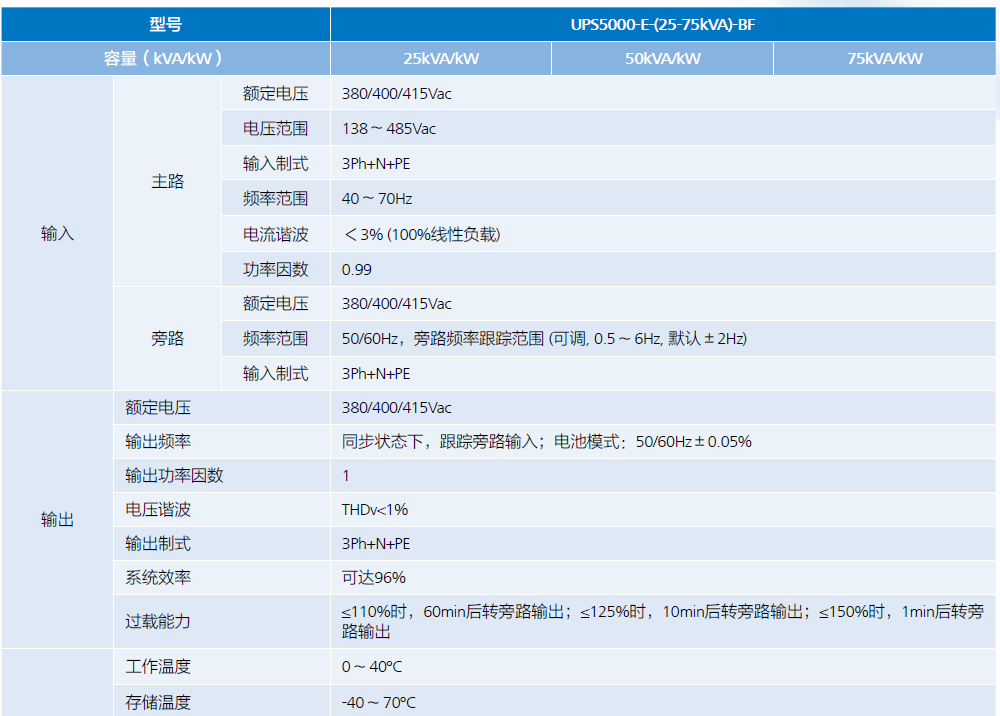
Task: Select the 存储温度 label
Action: 158,702
